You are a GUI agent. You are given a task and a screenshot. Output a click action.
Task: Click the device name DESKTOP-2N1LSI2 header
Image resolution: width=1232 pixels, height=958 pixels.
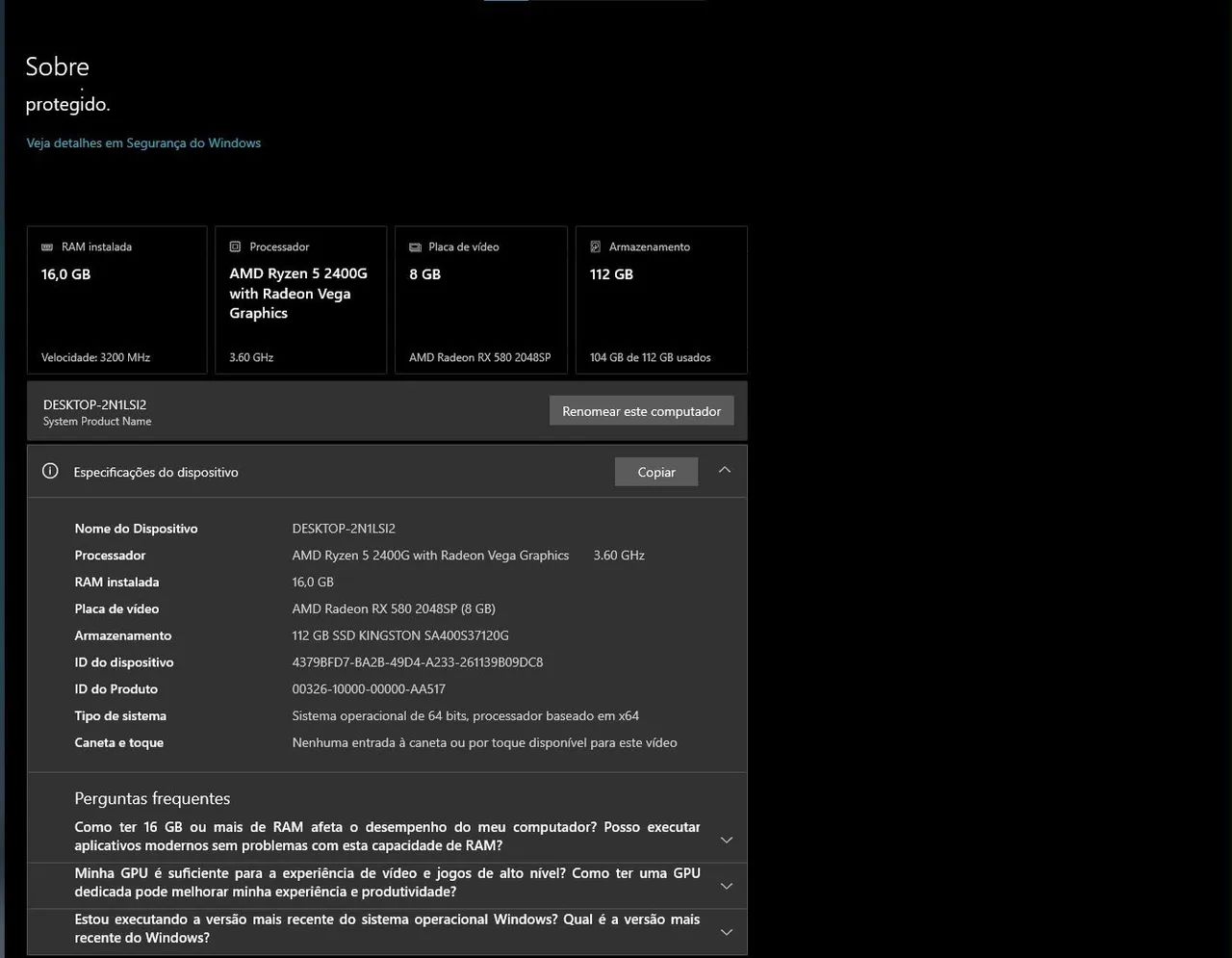[95, 405]
